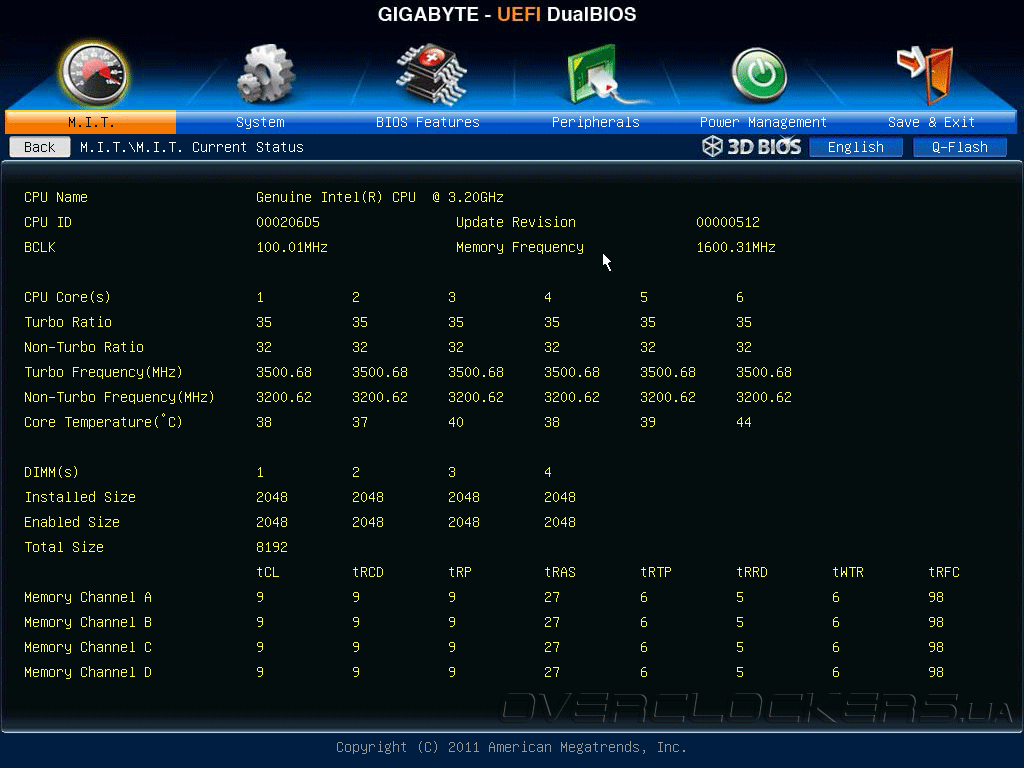Click the core temperature value 40
The height and width of the screenshot is (768, 1024).
click(455, 423)
